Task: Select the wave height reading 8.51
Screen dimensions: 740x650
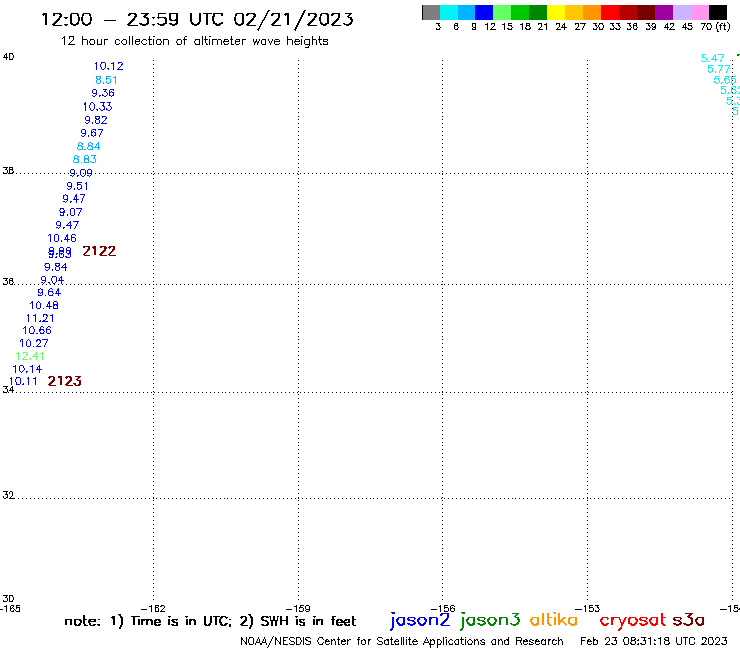Action: tap(106, 80)
